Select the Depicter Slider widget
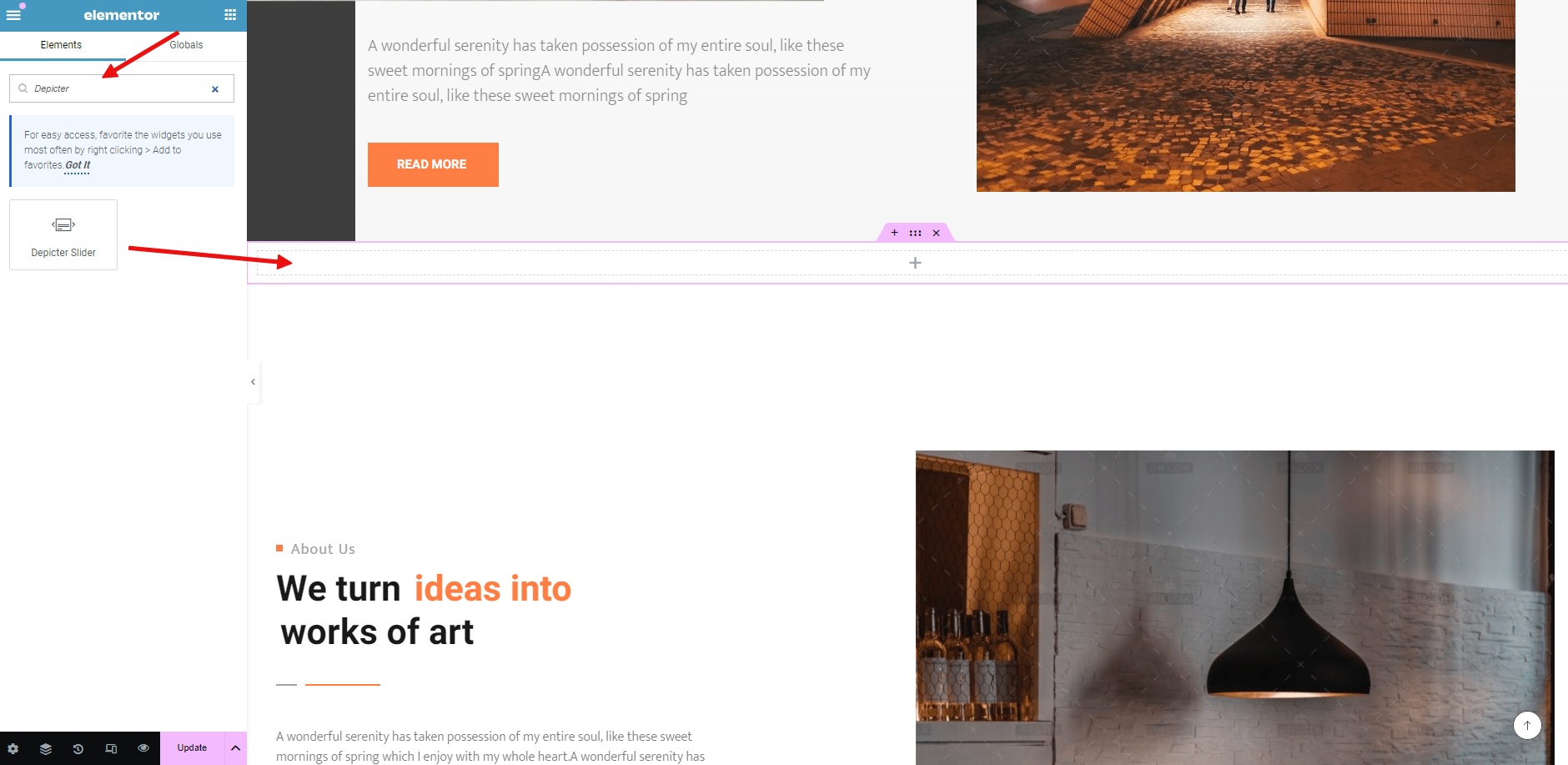Image resolution: width=1568 pixels, height=765 pixels. pos(63,234)
